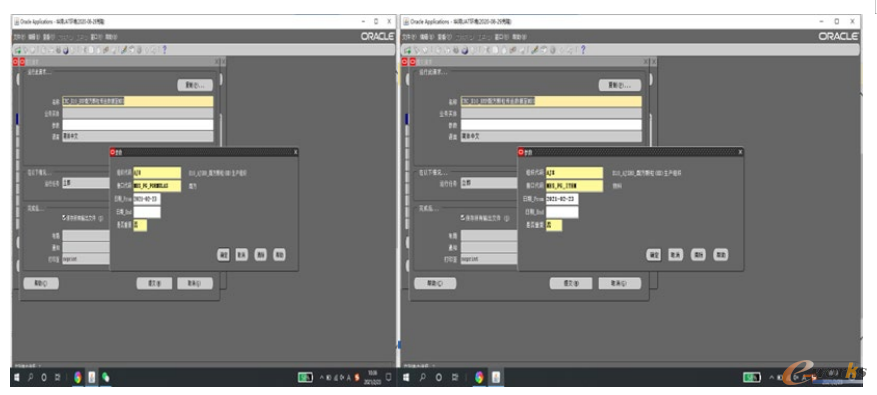This screenshot has height=395, width=877.
Task: Open the Windows Start menu on the first taskbar
Action: pos(17,378)
